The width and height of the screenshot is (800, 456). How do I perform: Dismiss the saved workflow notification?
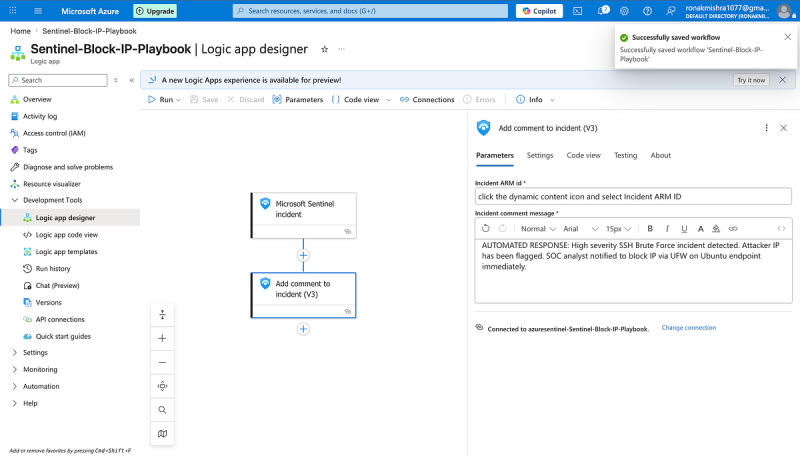pos(788,37)
